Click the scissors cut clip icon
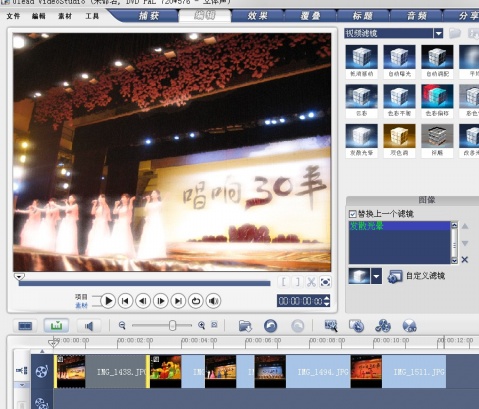 (x=311, y=282)
